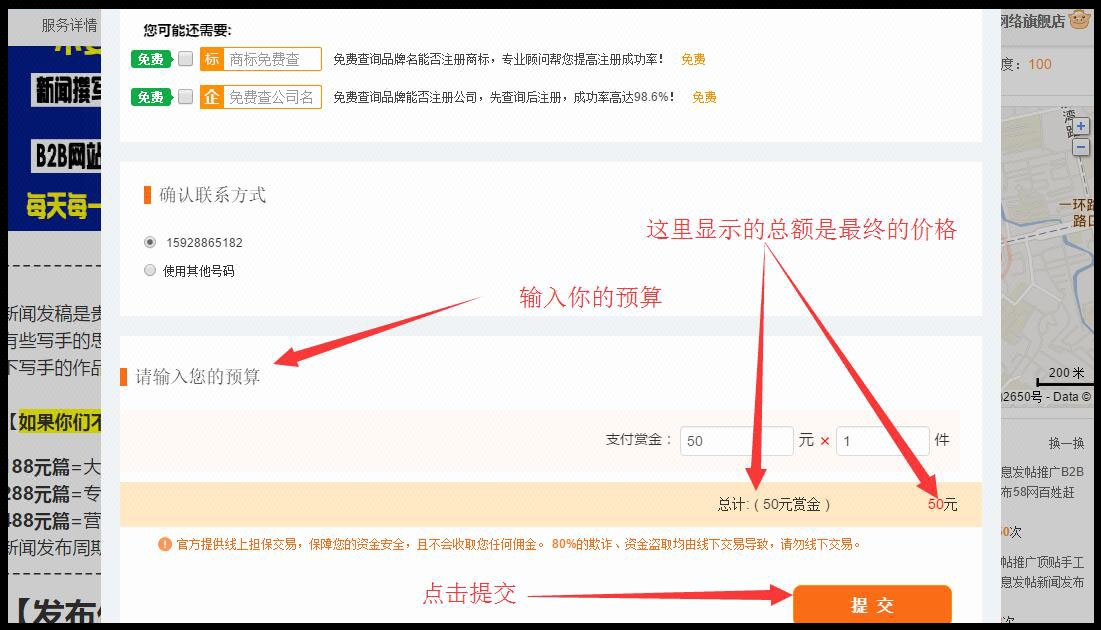Click the green 免费 badge beside trademark query
Image resolution: width=1101 pixels, height=630 pixels.
coord(151,59)
